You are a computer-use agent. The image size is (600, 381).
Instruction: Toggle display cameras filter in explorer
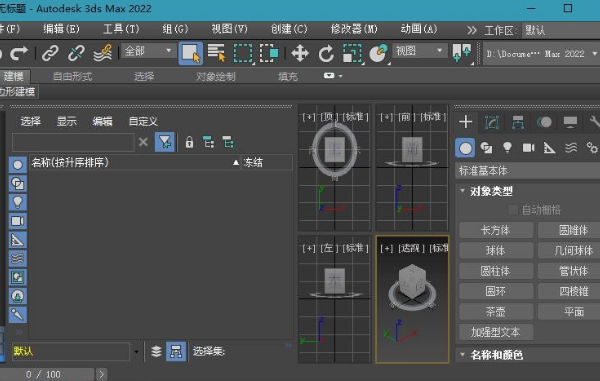18,221
